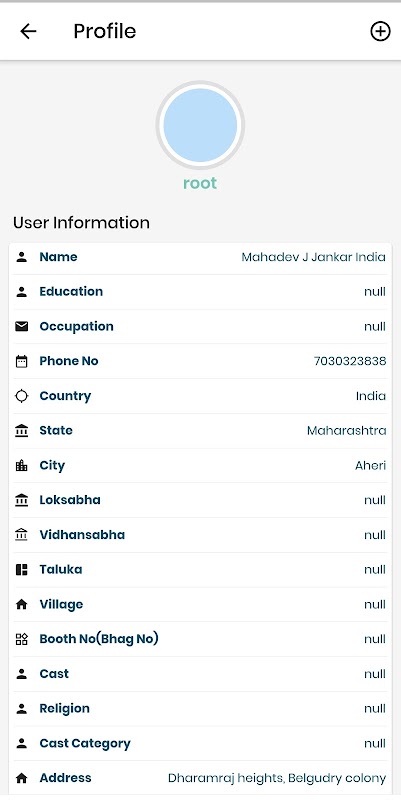Tap the widgets icon beside Booth No
Viewport: 401px width, 800px height.
pyautogui.click(x=21, y=639)
